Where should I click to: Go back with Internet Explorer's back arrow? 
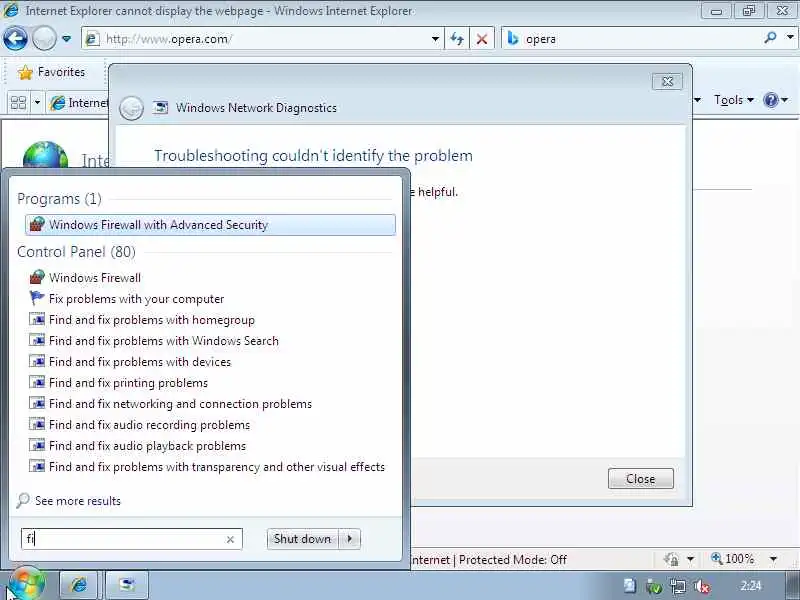(x=15, y=38)
